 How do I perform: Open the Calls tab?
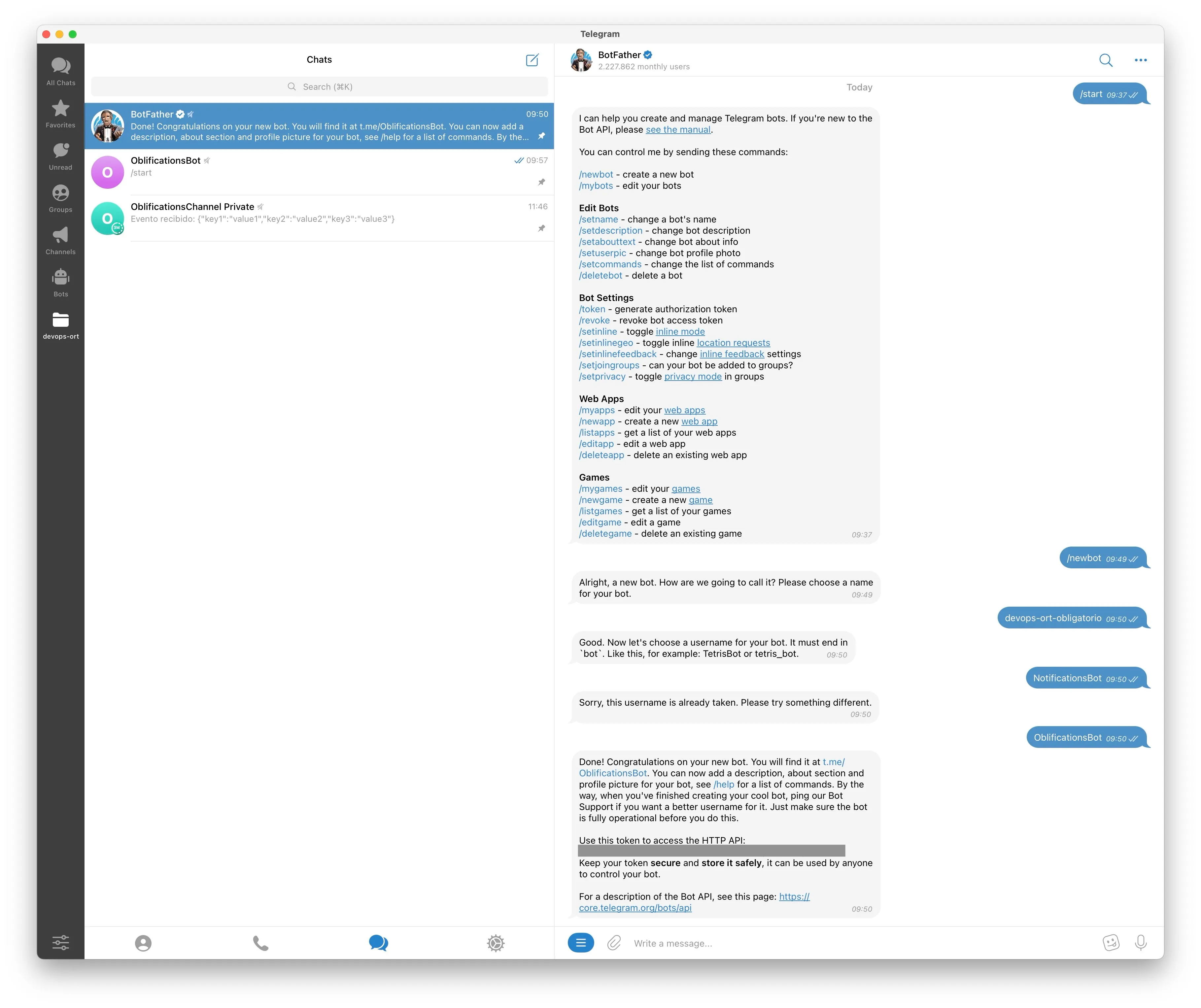[261, 943]
